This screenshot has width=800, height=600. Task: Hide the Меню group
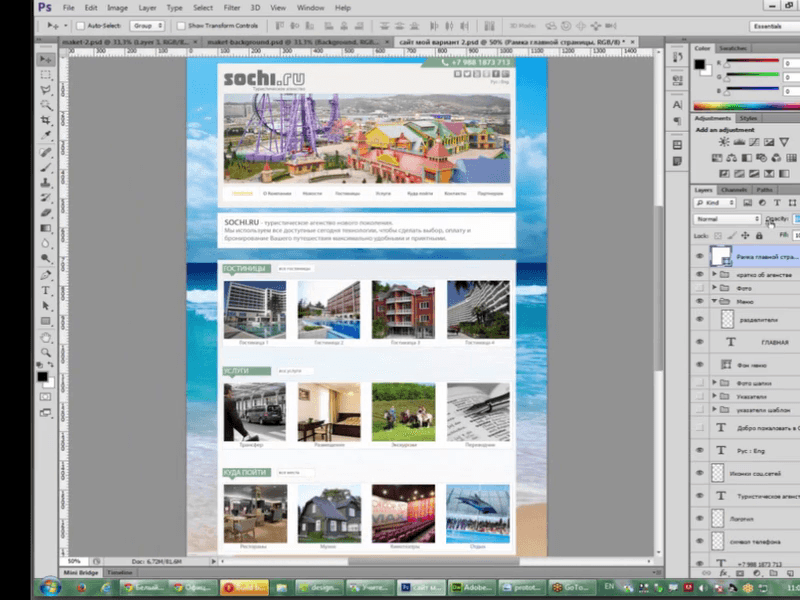click(x=699, y=302)
